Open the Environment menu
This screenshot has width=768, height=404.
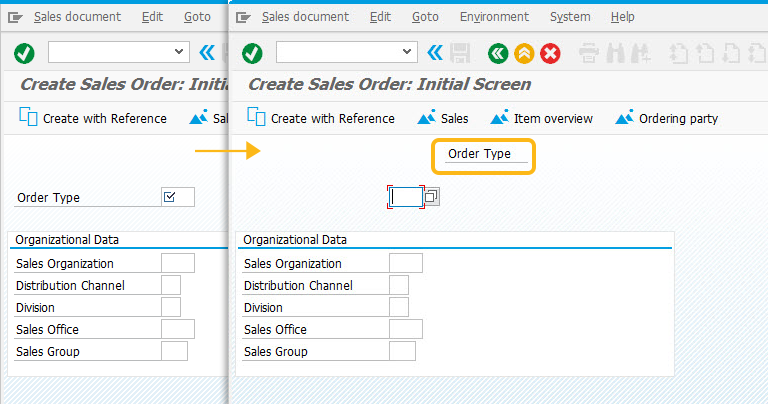pos(494,17)
